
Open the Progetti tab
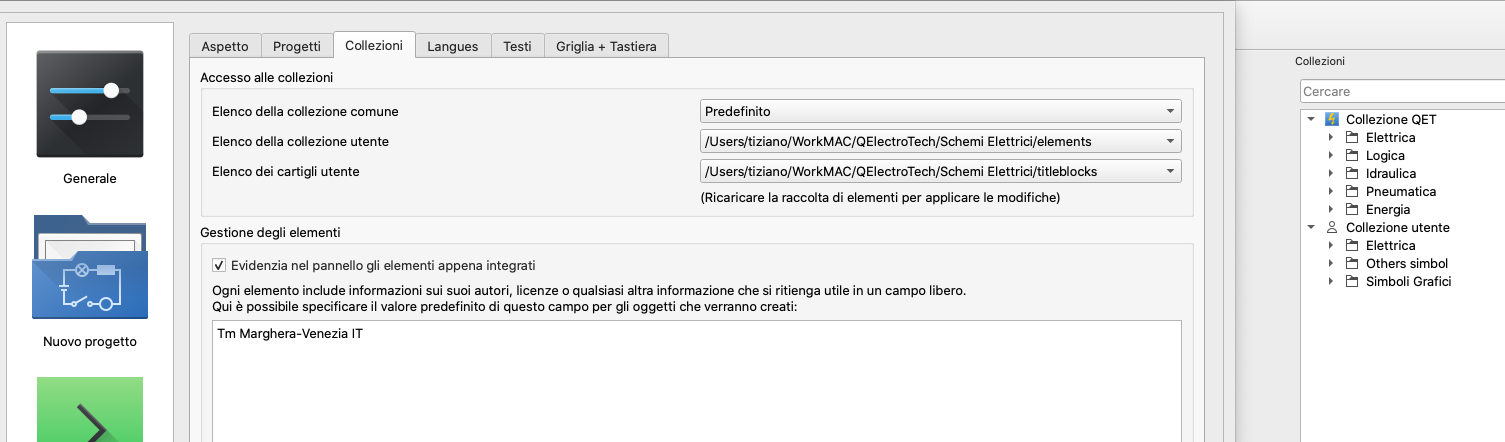[x=297, y=46]
